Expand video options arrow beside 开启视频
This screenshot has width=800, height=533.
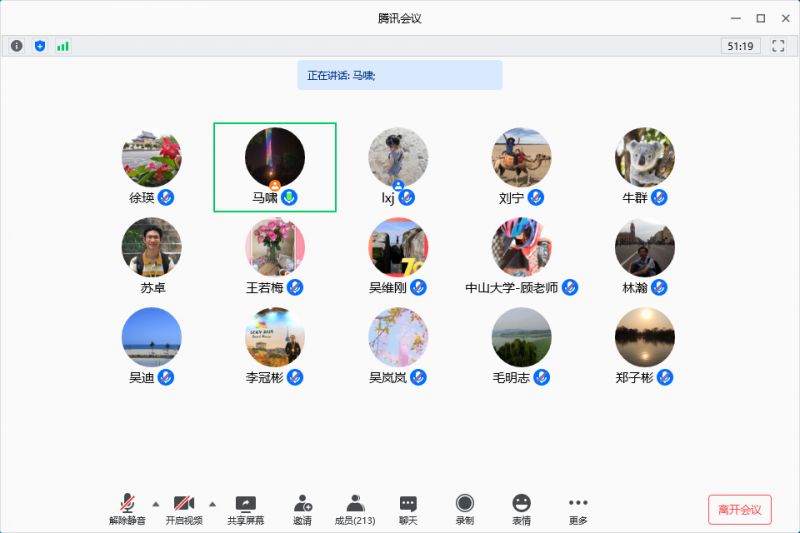tap(212, 503)
